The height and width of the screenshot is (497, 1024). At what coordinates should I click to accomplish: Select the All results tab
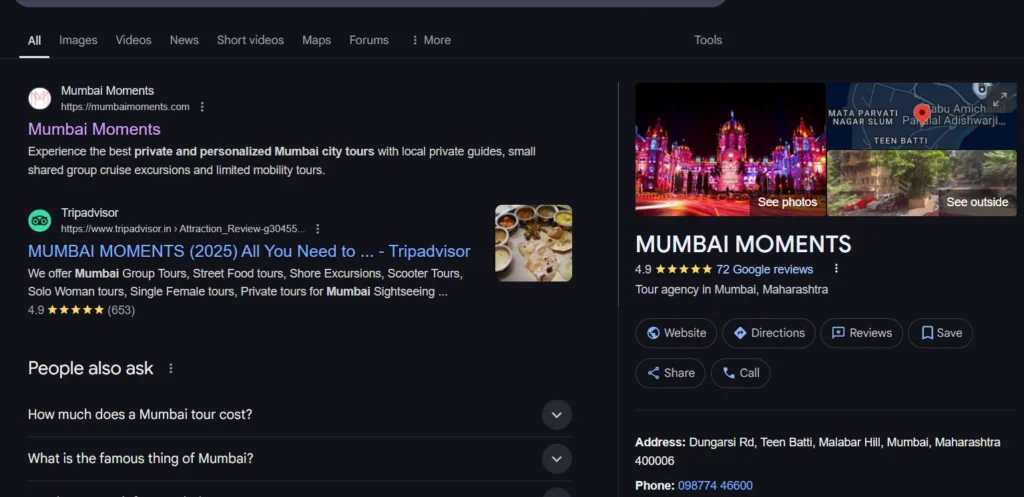pyautogui.click(x=34, y=40)
